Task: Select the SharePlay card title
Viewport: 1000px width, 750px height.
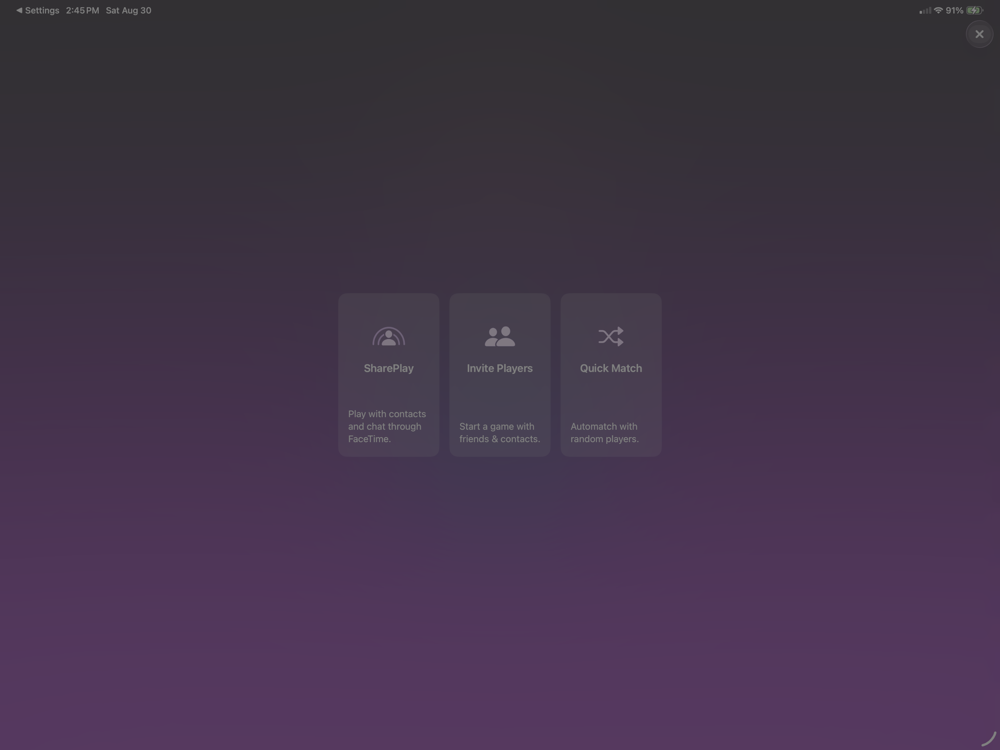Action: click(x=388, y=368)
